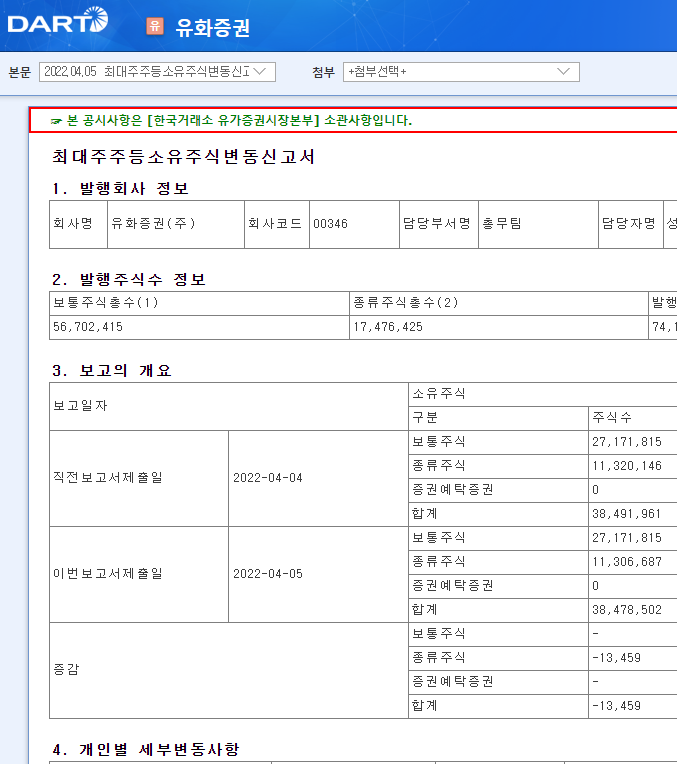The height and width of the screenshot is (764, 677).
Task: Click the 주식수 column header
Action: [633, 418]
